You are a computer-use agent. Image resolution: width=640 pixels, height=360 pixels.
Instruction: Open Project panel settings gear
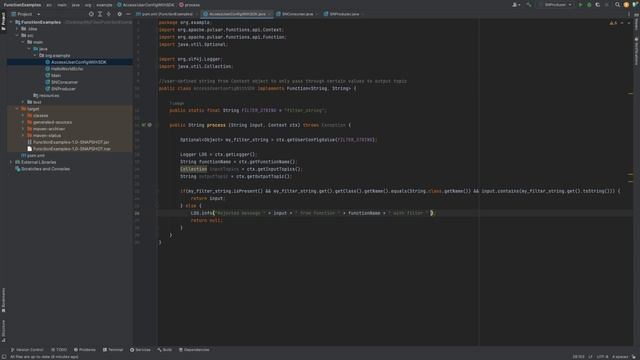[x=120, y=14]
